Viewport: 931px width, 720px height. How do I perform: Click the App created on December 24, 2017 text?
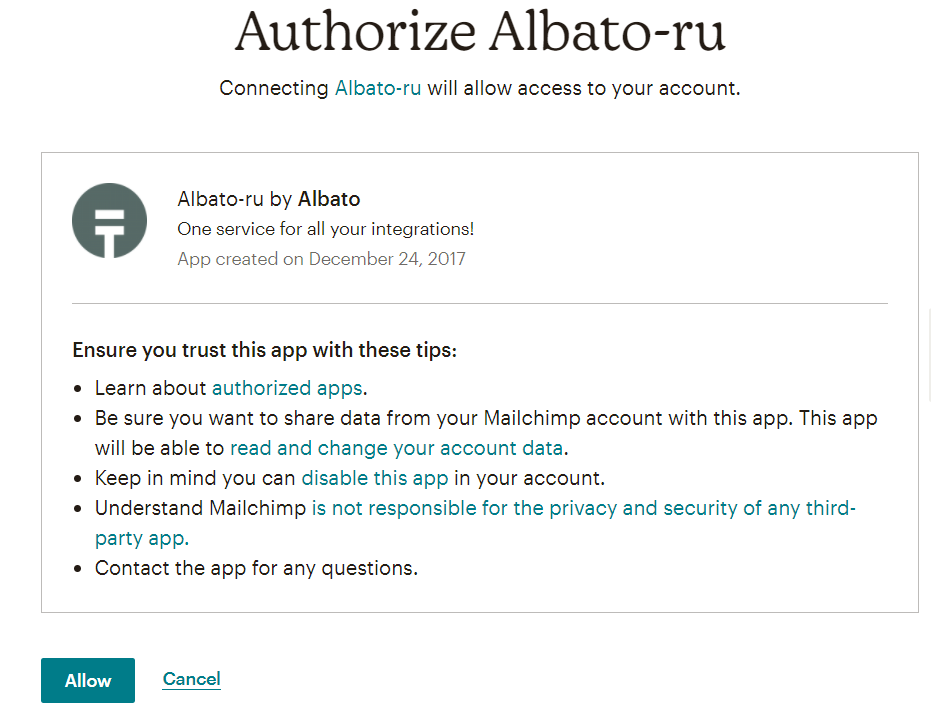point(321,259)
